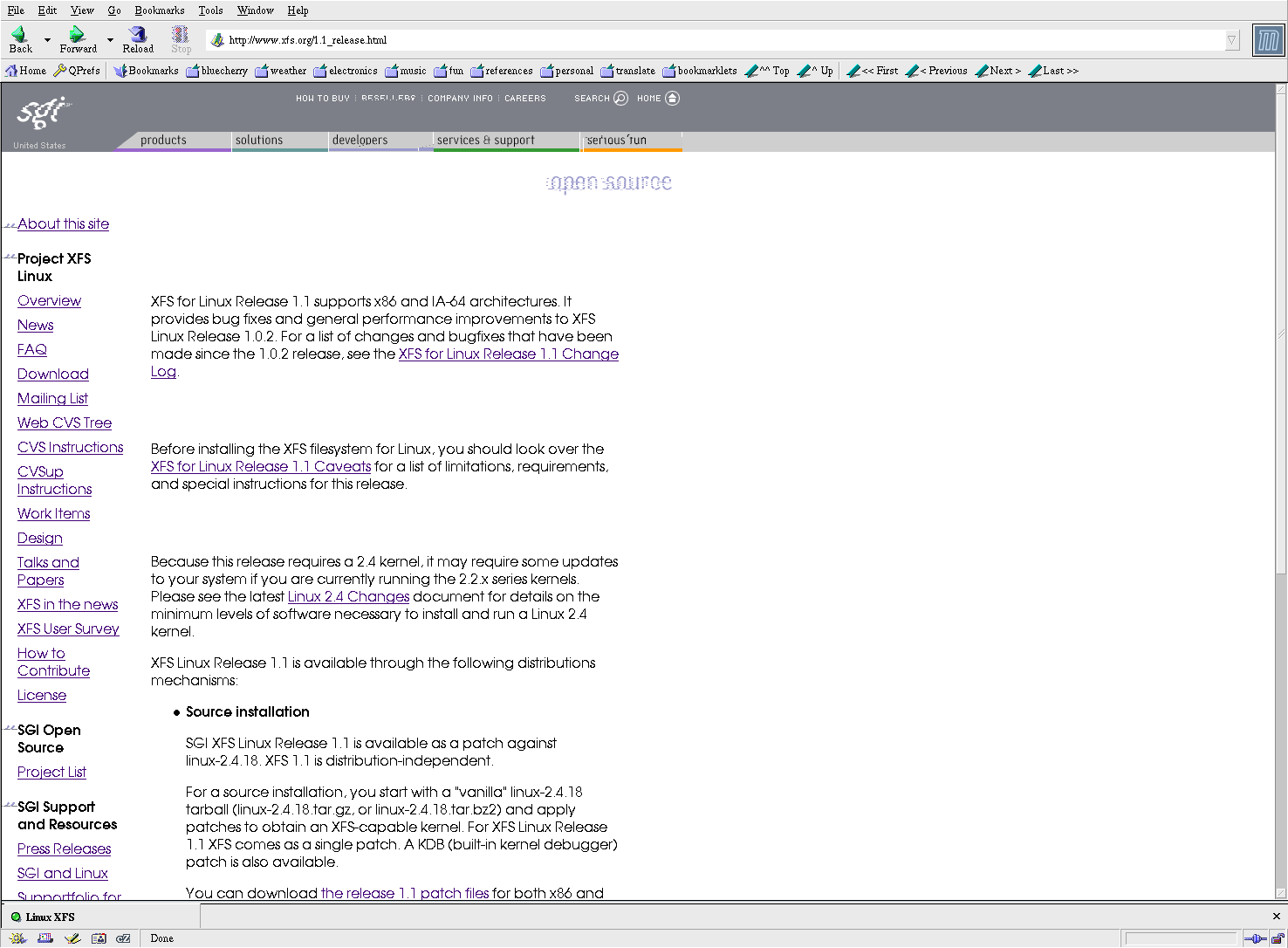Open the weather bookmark folder

click(x=281, y=71)
